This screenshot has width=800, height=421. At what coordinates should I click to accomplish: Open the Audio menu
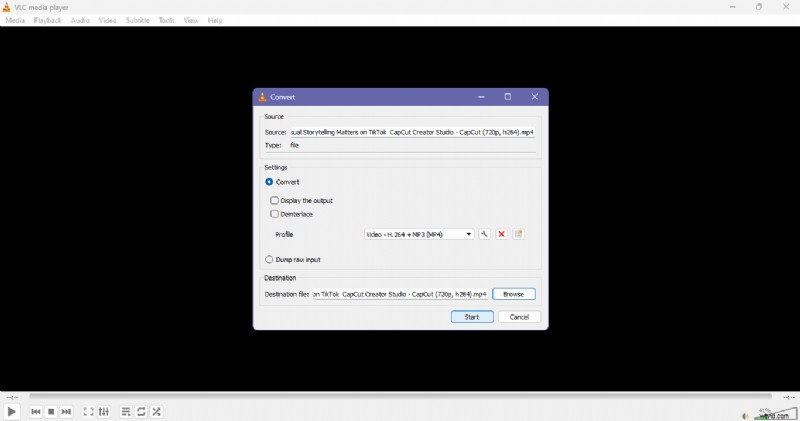[x=80, y=20]
